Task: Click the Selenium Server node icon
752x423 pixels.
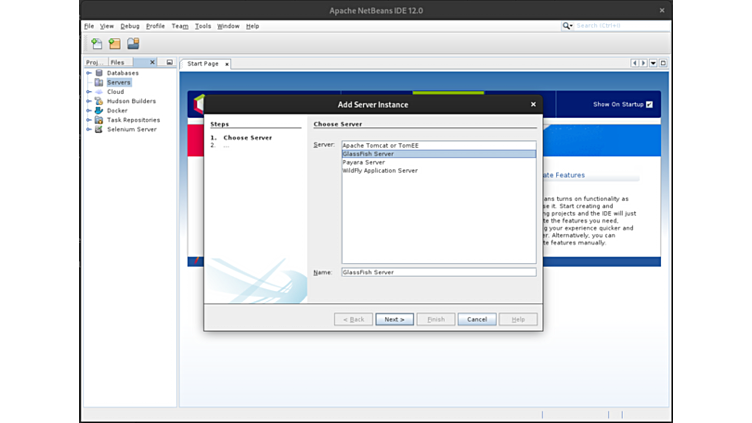Action: (99, 129)
